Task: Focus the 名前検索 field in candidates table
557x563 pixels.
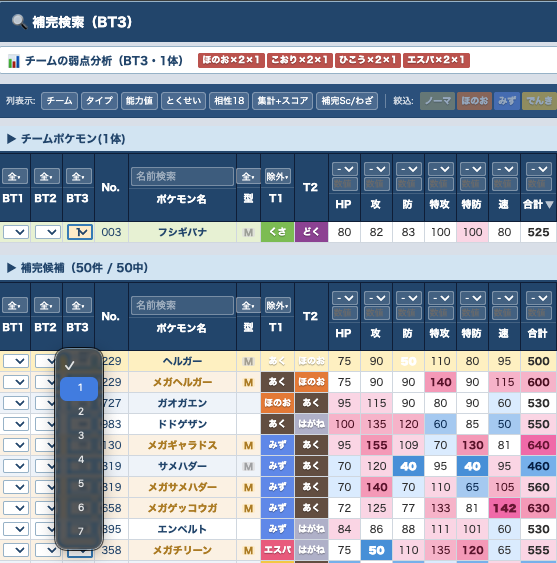Action: coord(182,305)
